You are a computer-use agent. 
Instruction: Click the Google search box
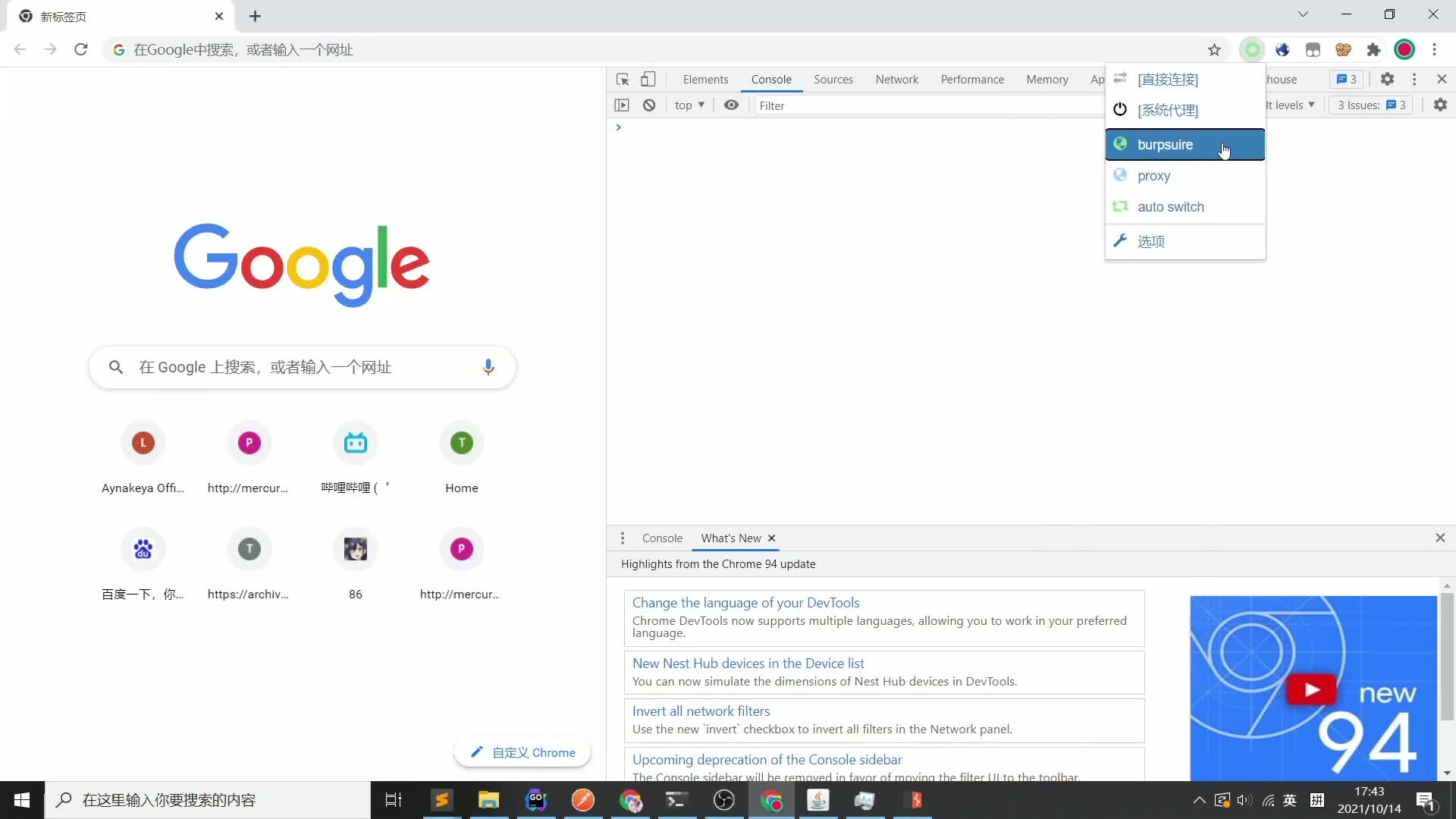coord(303,367)
